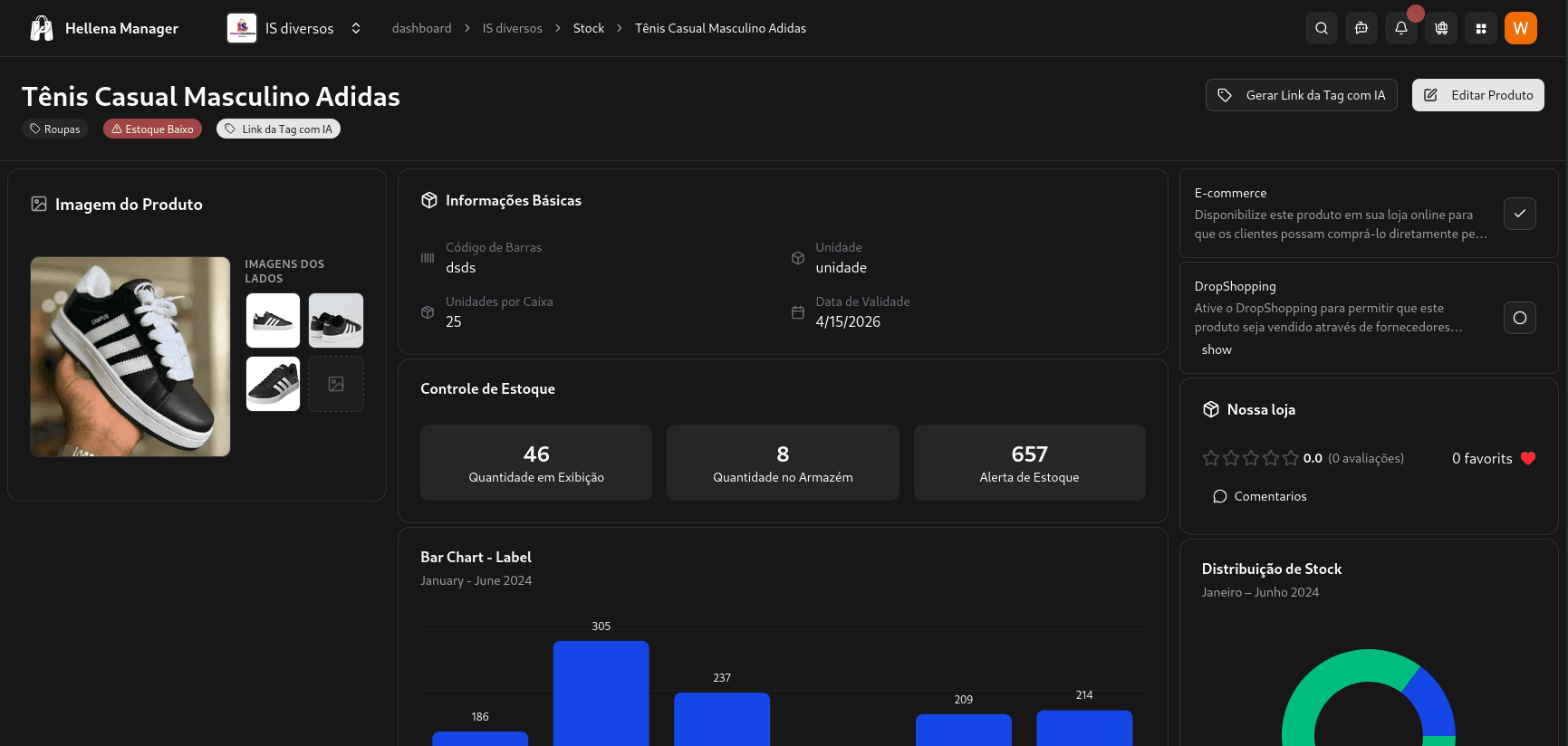This screenshot has width=1568, height=746.
Task: Toggle the DropShopping option
Action: [x=1520, y=318]
